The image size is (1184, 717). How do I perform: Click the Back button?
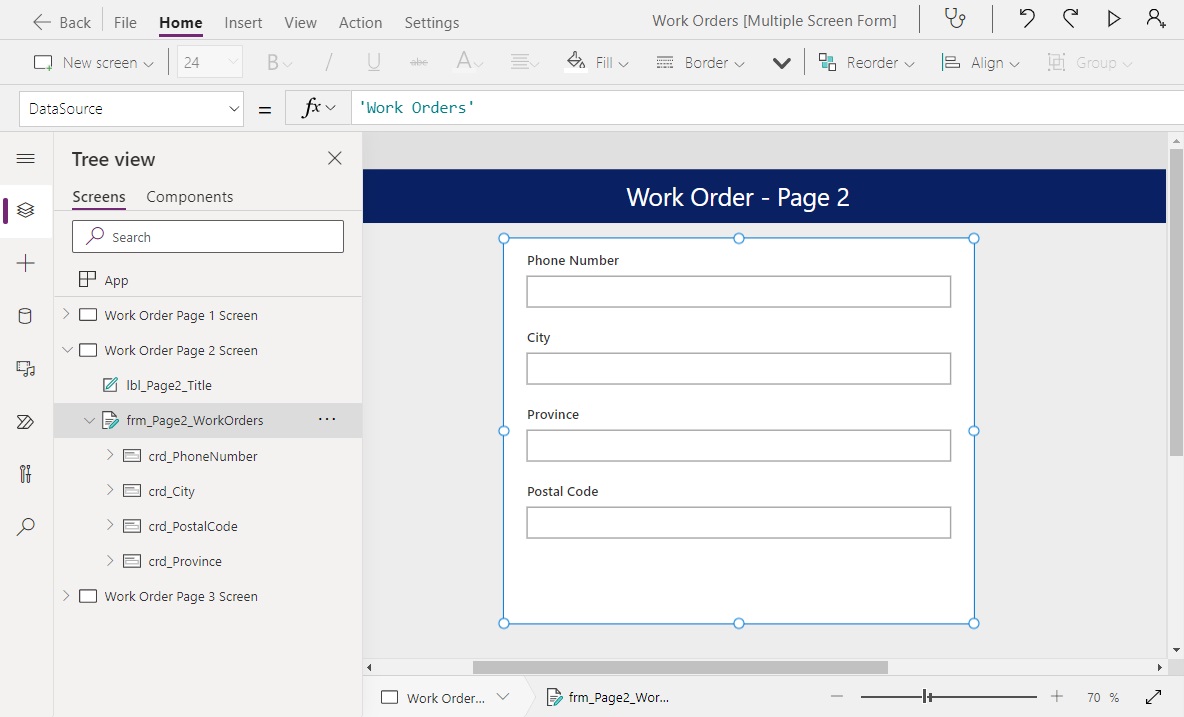(61, 21)
